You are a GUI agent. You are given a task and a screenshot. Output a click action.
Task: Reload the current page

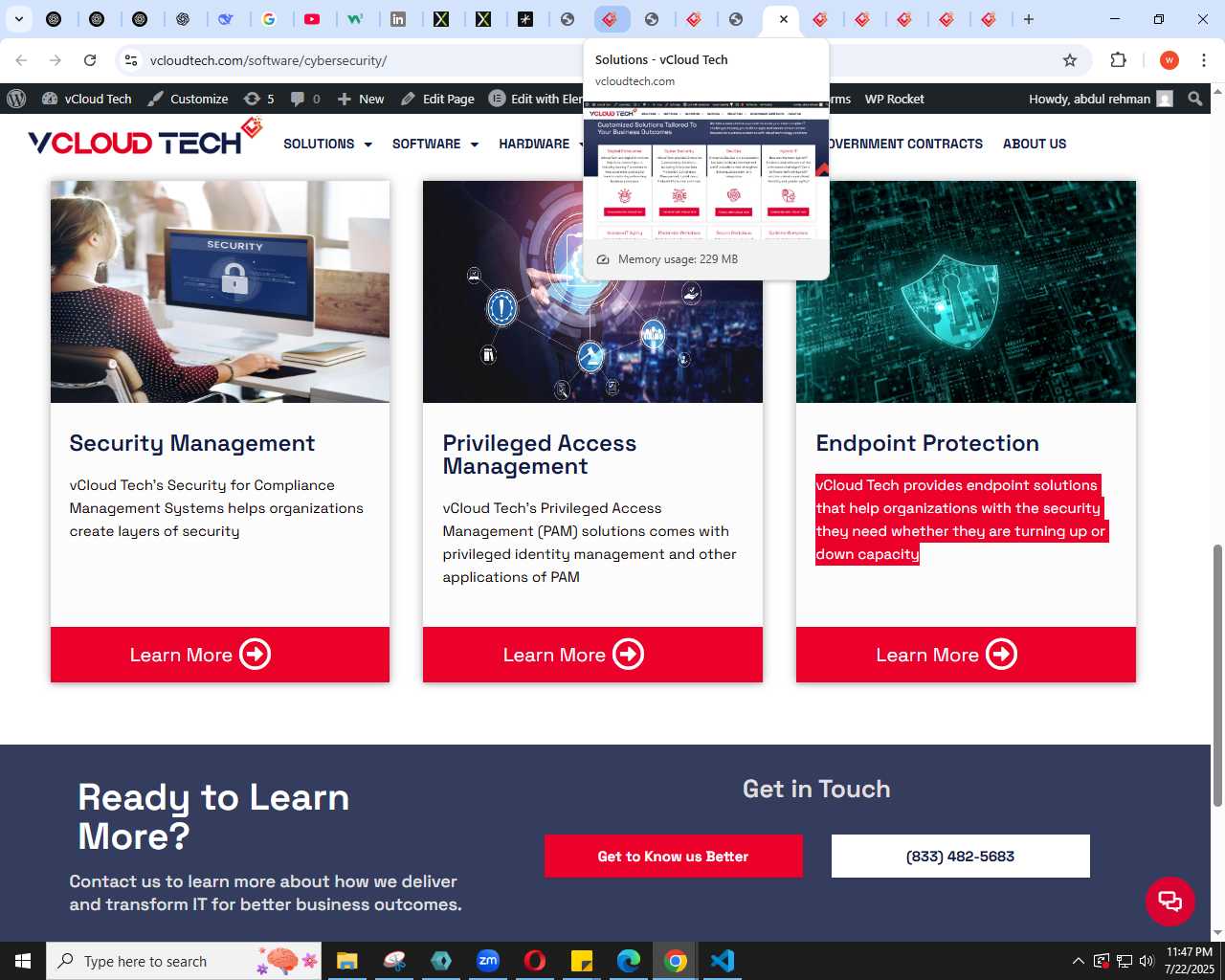pyautogui.click(x=90, y=60)
